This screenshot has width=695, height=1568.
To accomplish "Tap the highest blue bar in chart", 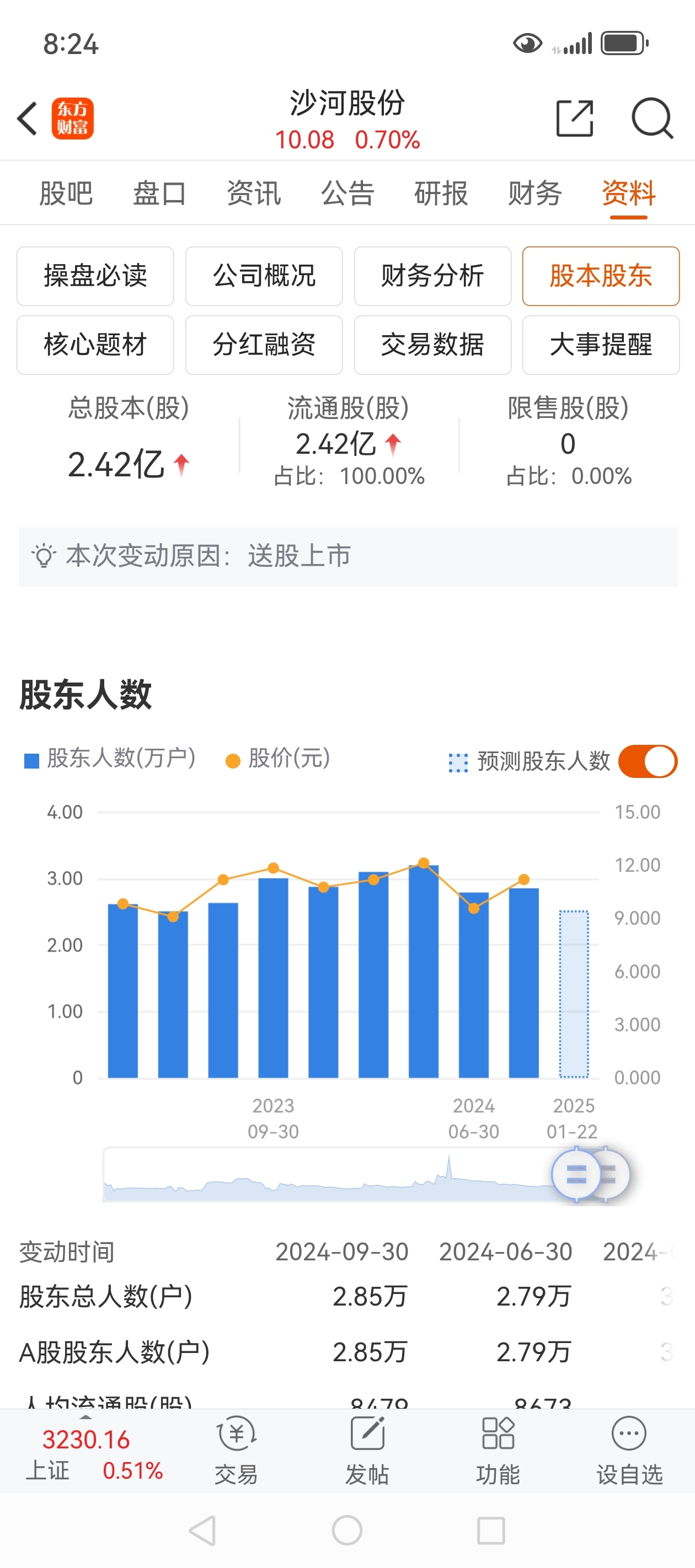I will tap(423, 971).
